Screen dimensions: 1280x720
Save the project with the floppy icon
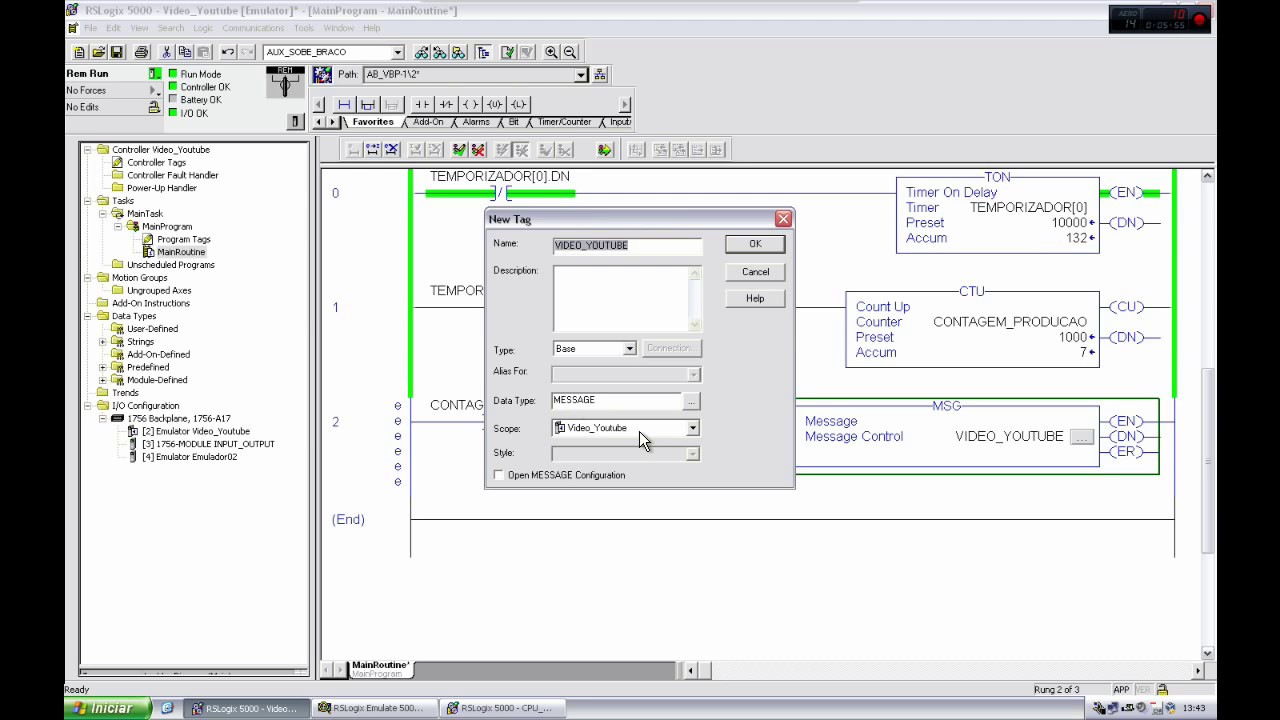point(116,52)
